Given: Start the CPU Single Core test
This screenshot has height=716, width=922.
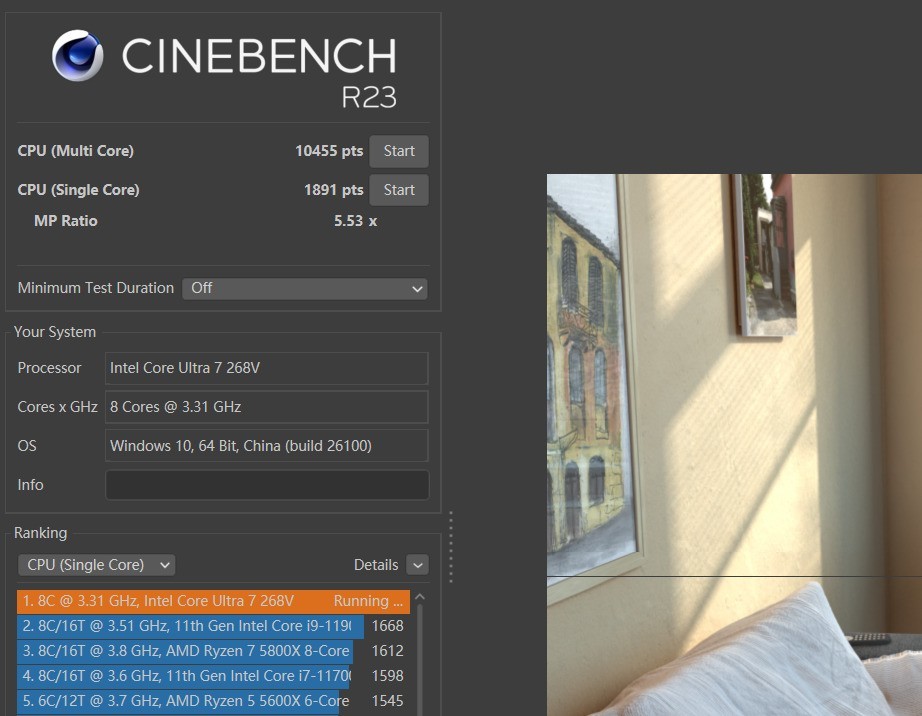Looking at the screenshot, I should click(x=399, y=190).
